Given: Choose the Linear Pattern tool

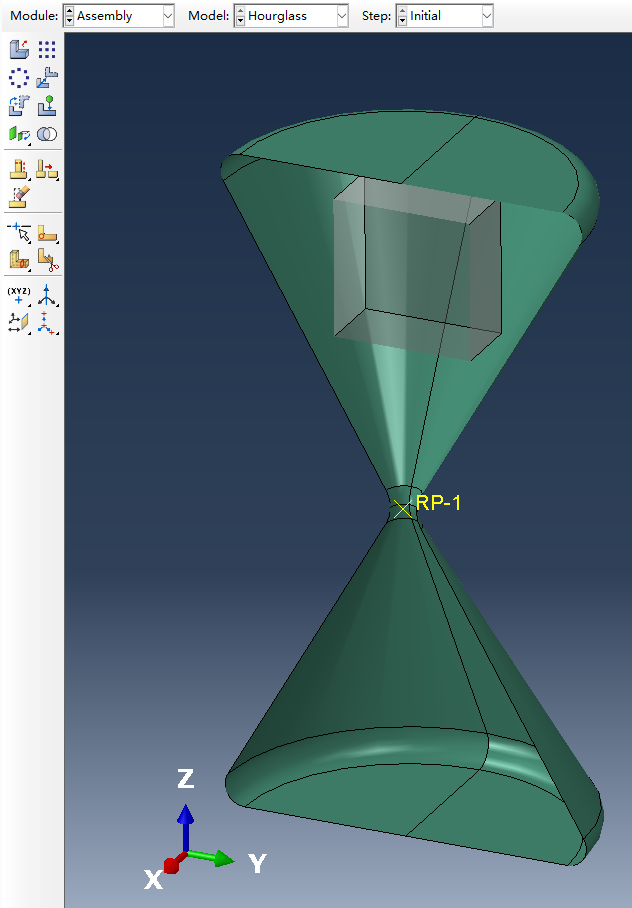Looking at the screenshot, I should [x=47, y=49].
